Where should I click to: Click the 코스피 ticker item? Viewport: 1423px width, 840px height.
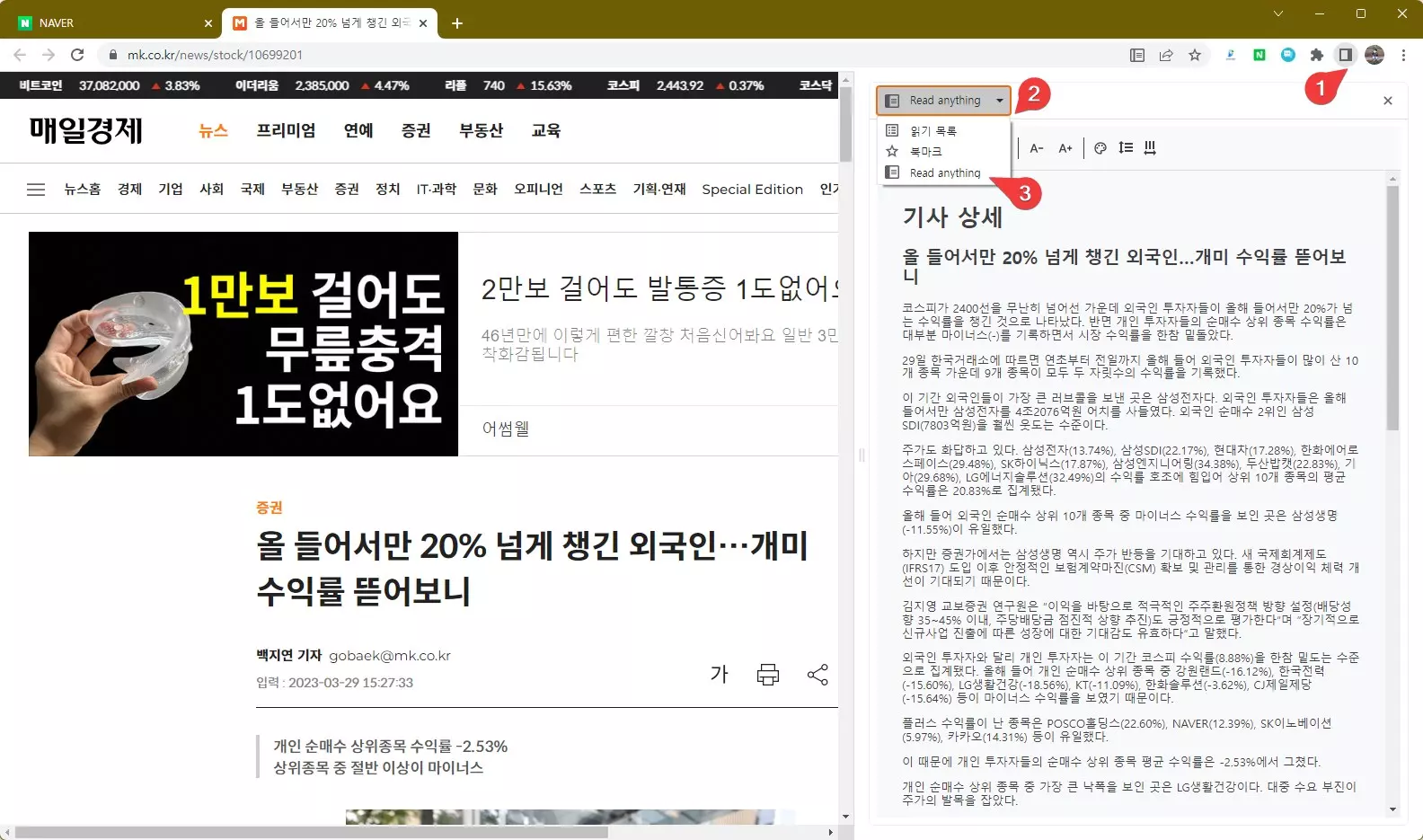(685, 85)
